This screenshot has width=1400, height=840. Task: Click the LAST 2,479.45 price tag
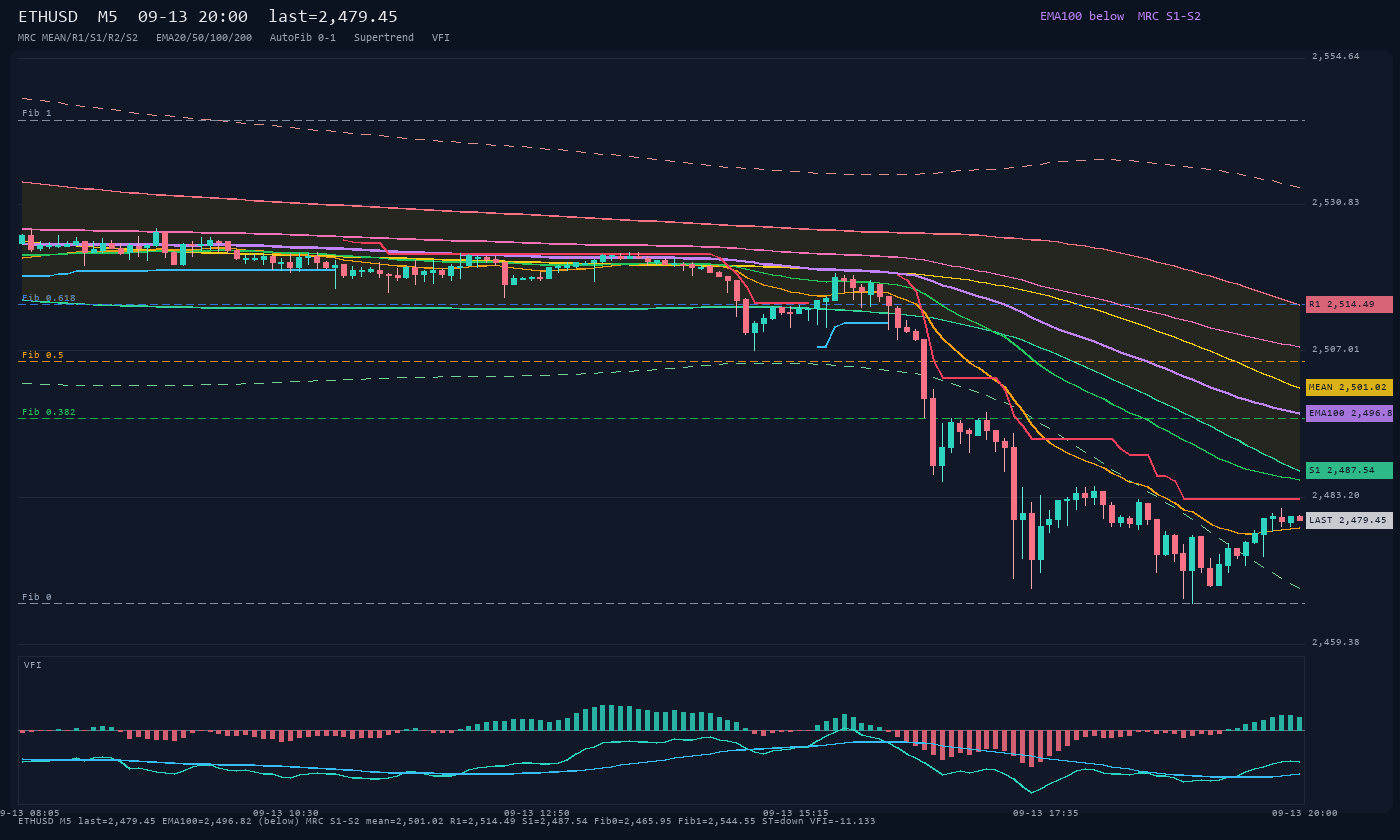(x=1349, y=520)
